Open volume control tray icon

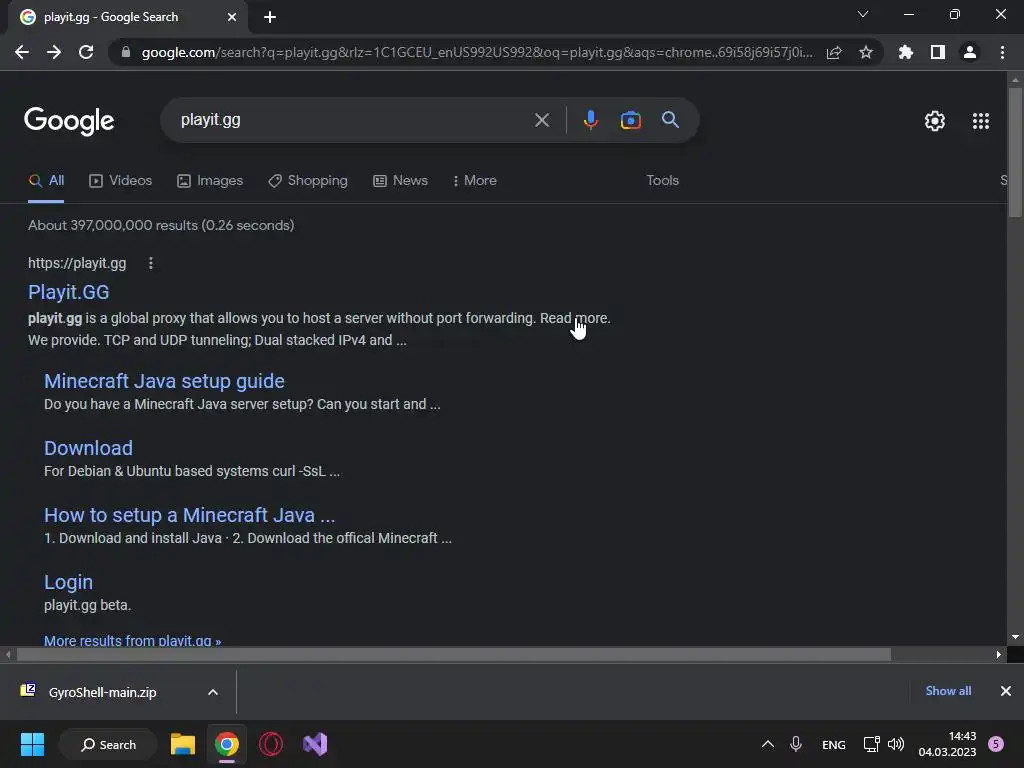[896, 744]
